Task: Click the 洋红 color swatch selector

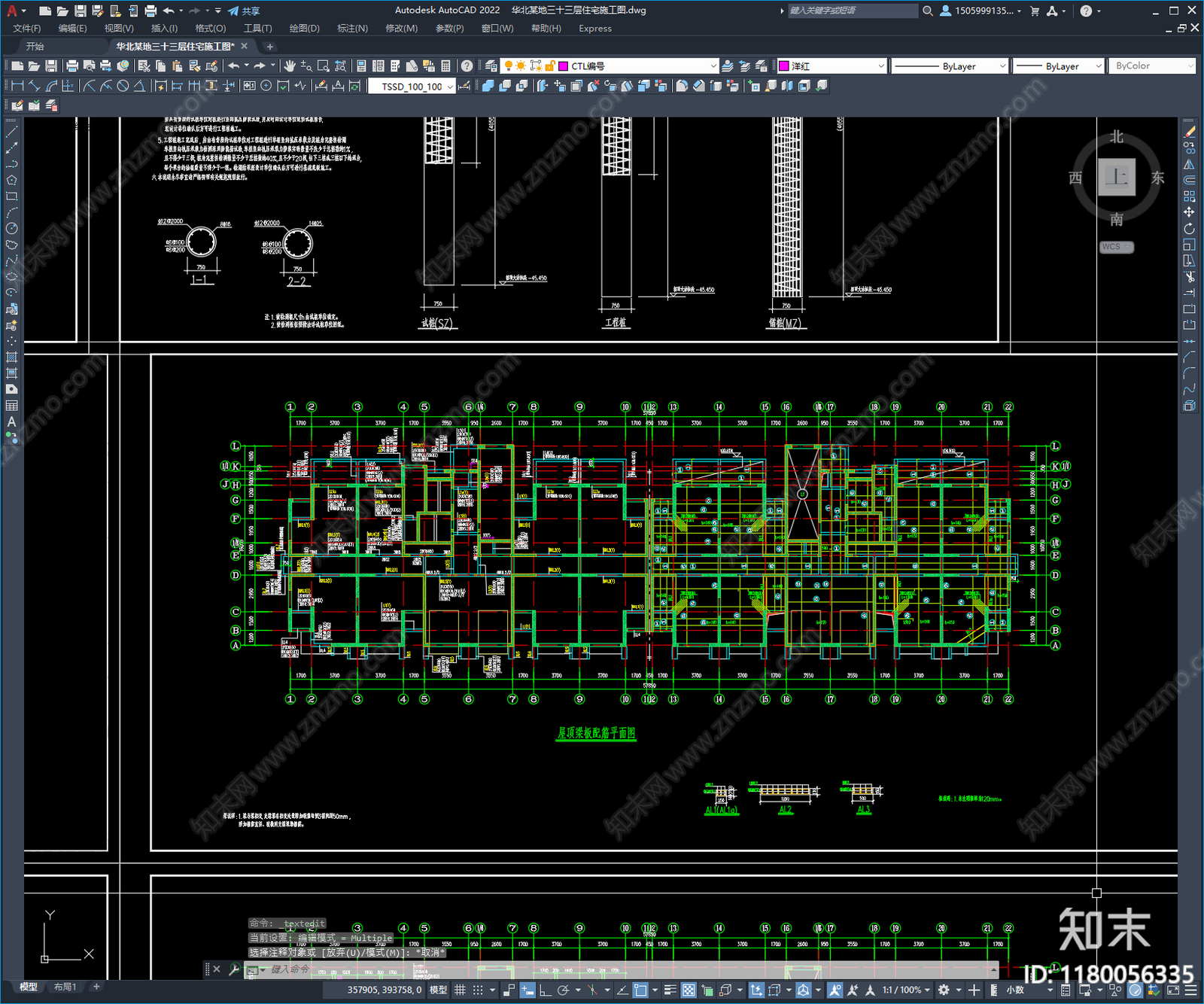Action: [x=832, y=66]
